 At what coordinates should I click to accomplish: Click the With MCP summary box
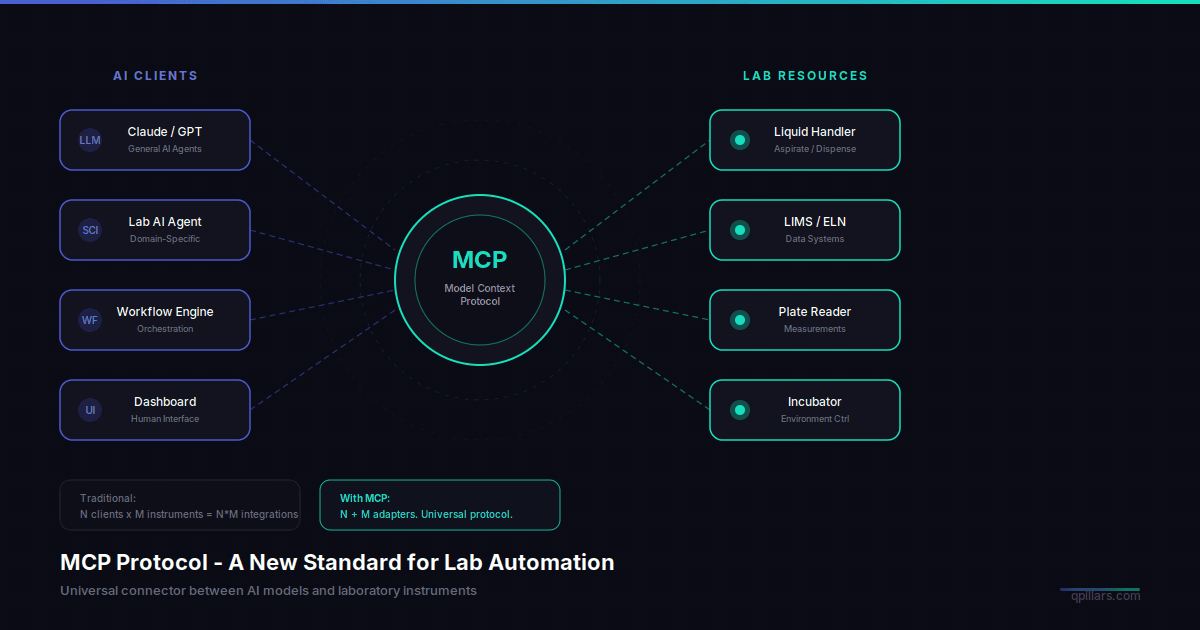click(x=440, y=505)
